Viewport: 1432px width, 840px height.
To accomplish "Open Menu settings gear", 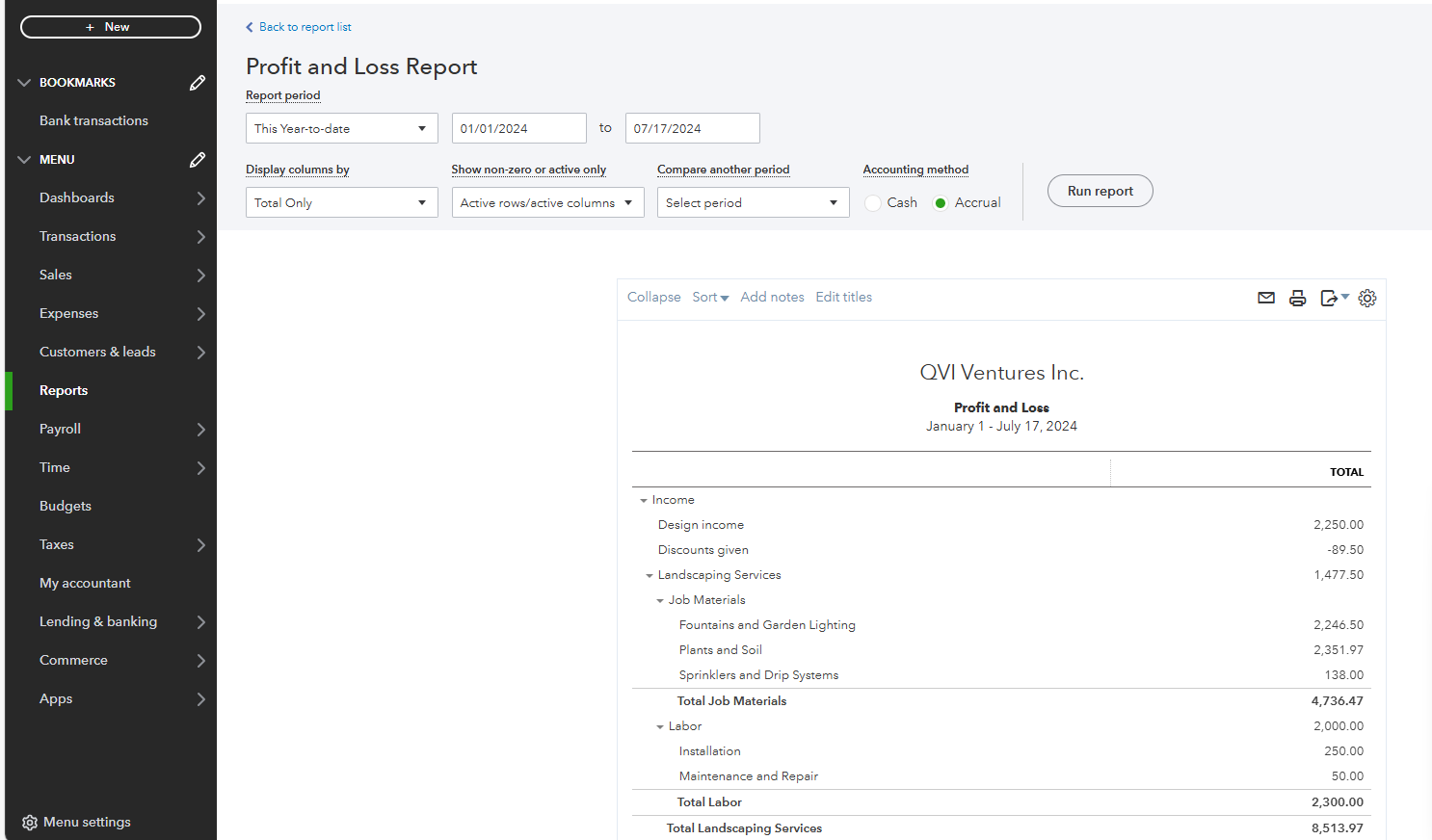I will (x=30, y=823).
